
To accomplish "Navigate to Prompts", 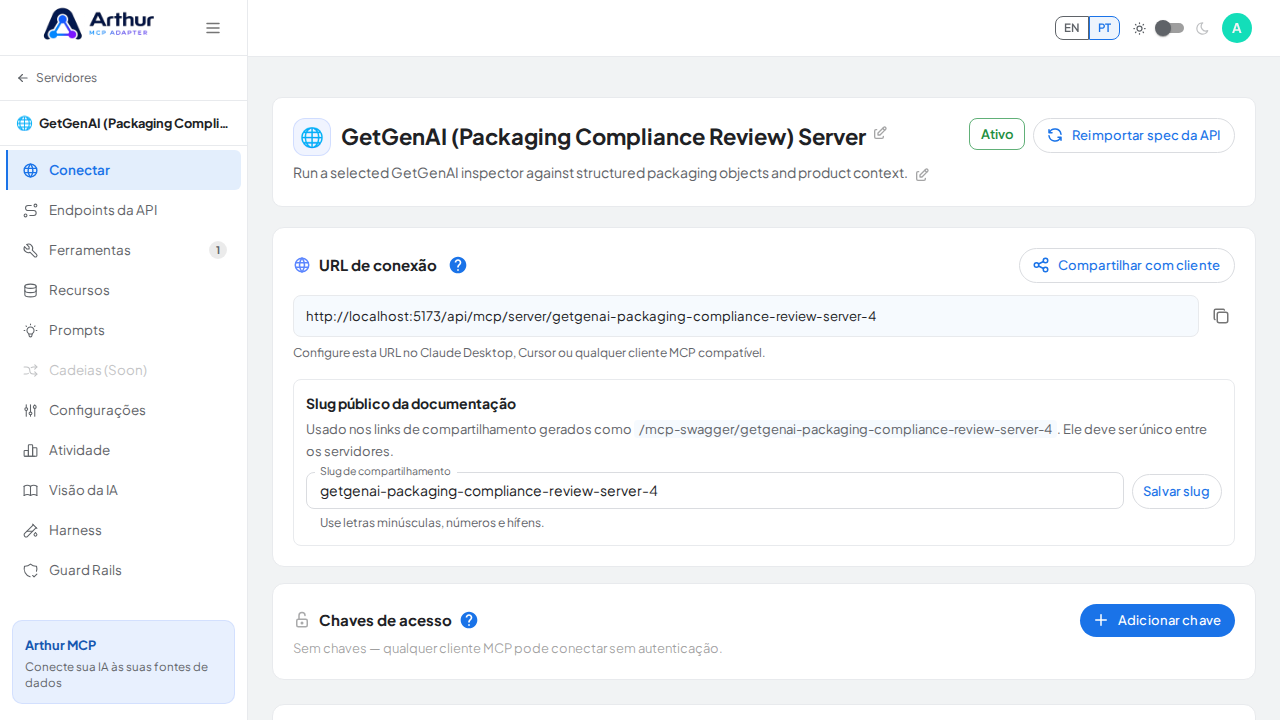I will [x=124, y=330].
